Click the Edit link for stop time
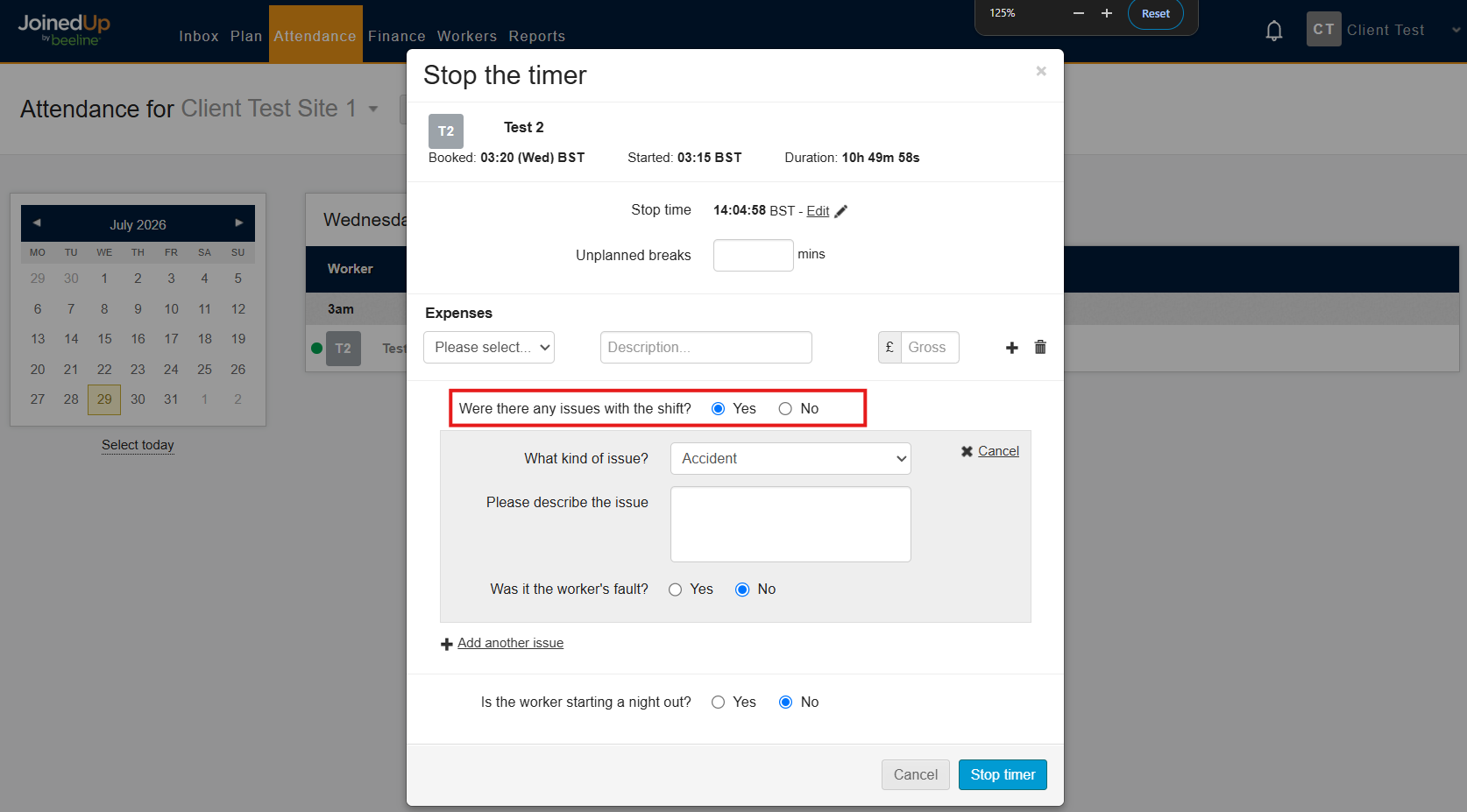This screenshot has width=1467, height=812. coord(818,211)
